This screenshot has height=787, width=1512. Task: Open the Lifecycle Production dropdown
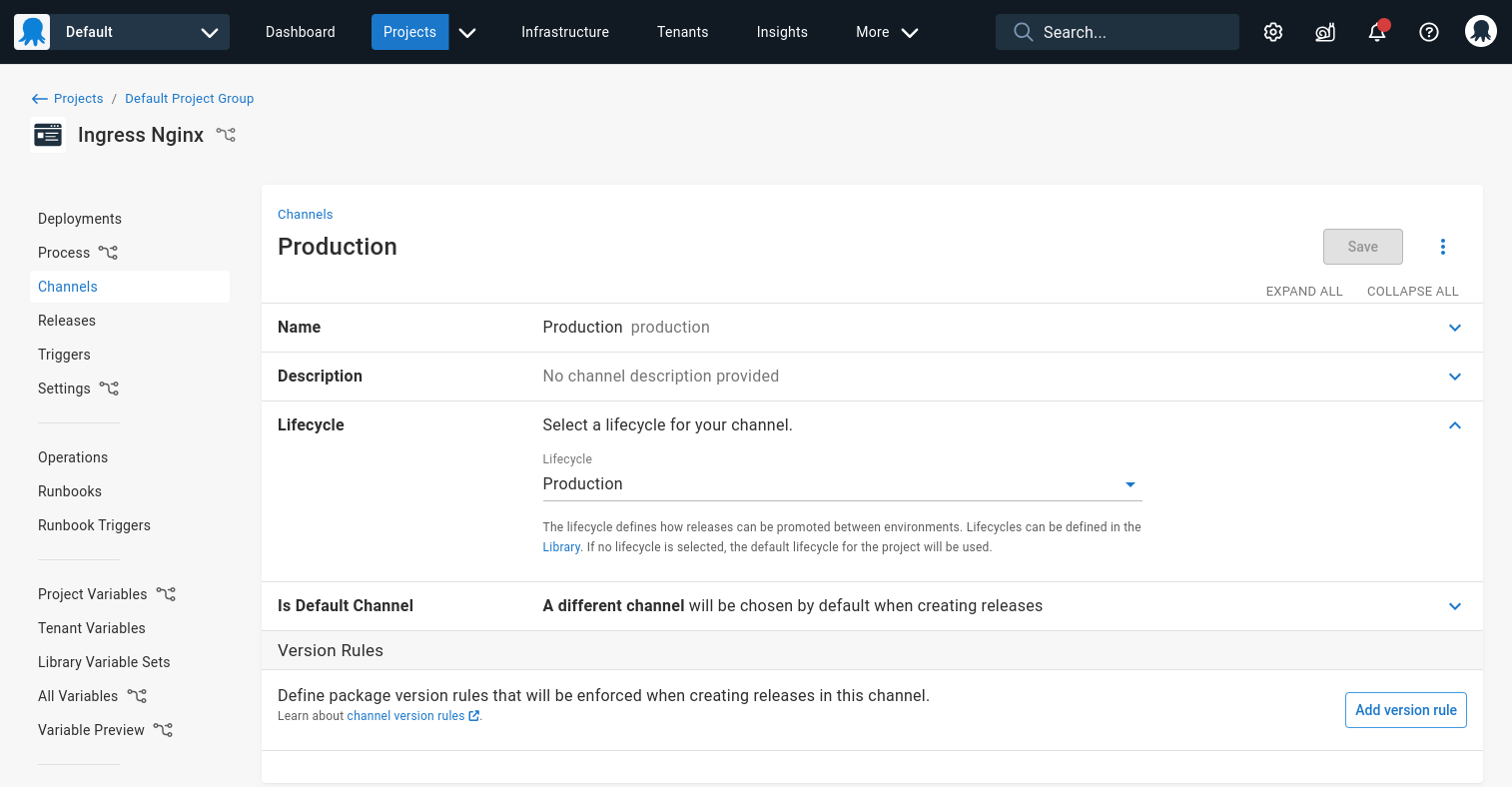point(841,484)
